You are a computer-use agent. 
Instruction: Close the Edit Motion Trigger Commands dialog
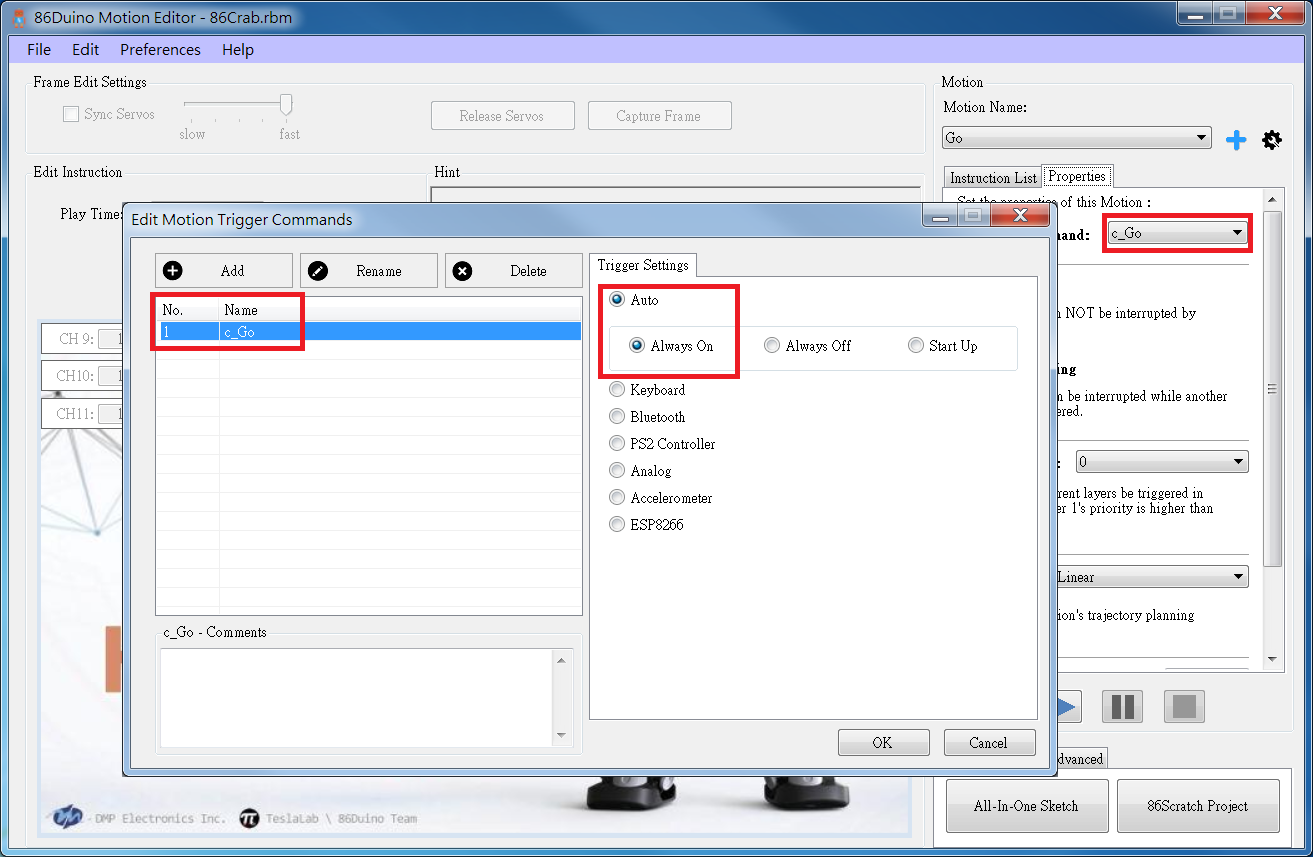[1020, 217]
